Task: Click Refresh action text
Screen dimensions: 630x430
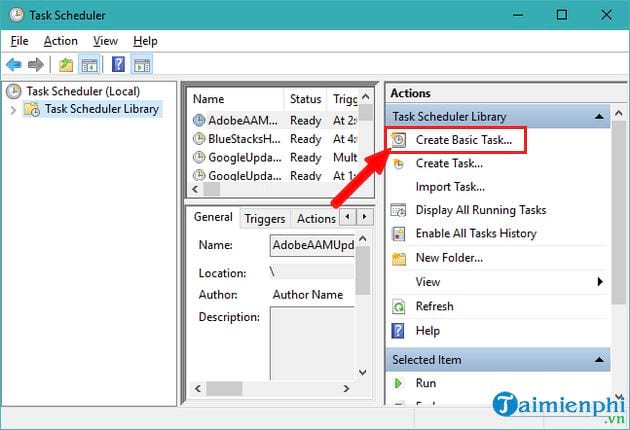Action: coord(434,307)
